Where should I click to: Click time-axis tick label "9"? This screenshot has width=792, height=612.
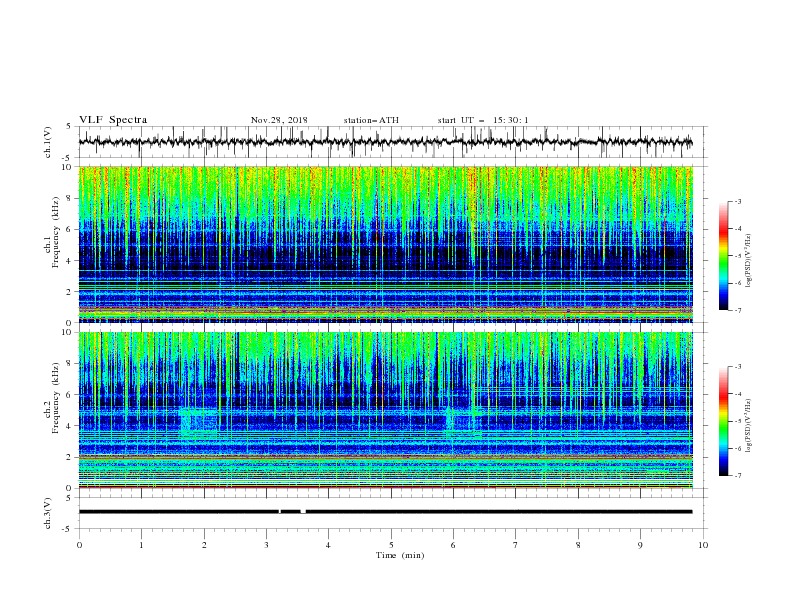640,545
